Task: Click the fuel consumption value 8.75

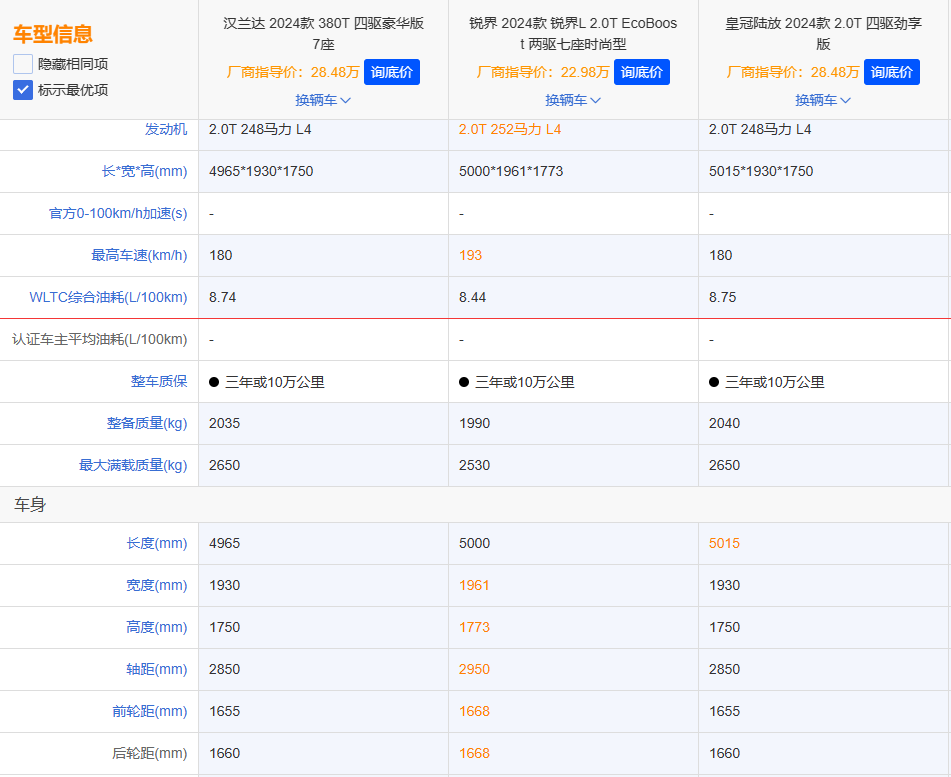Action: (722, 297)
